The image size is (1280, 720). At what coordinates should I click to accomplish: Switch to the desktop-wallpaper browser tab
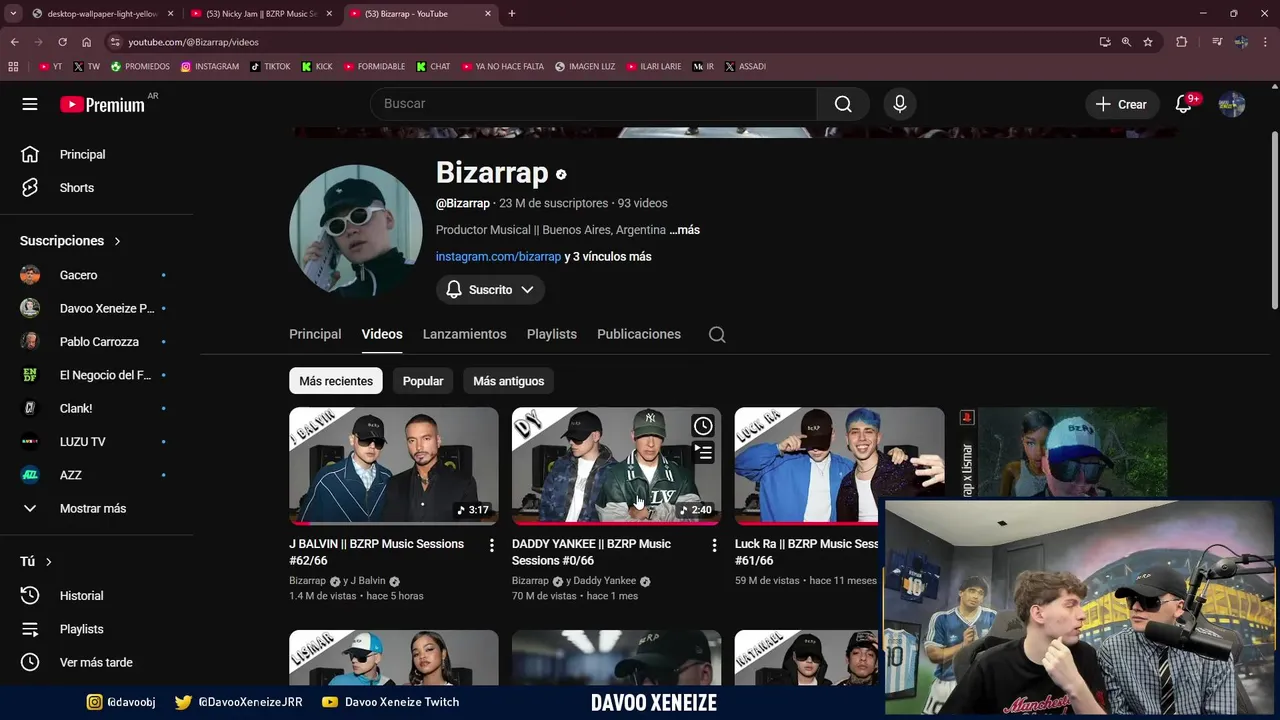[103, 14]
